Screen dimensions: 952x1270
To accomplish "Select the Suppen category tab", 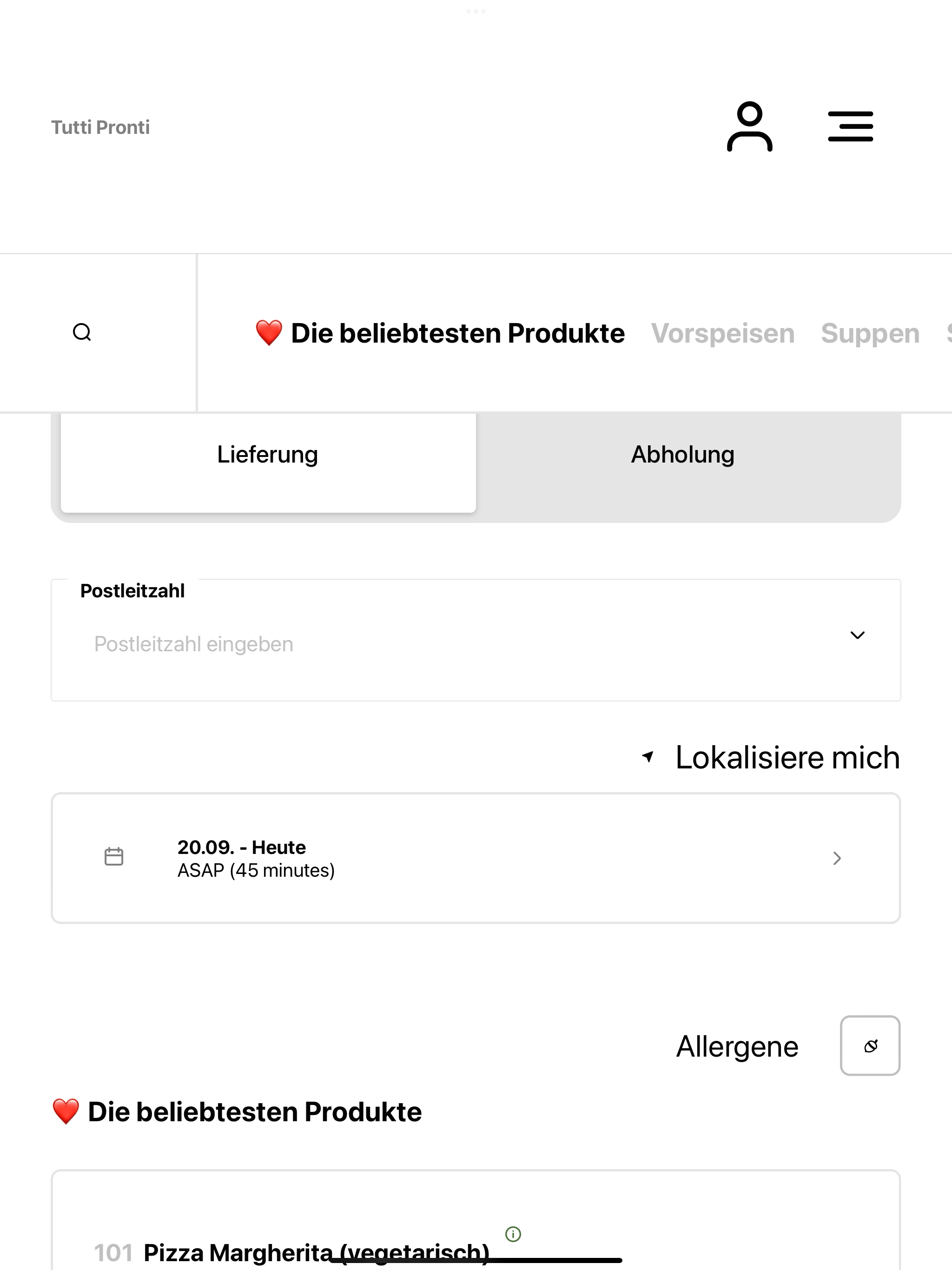I will (x=870, y=333).
